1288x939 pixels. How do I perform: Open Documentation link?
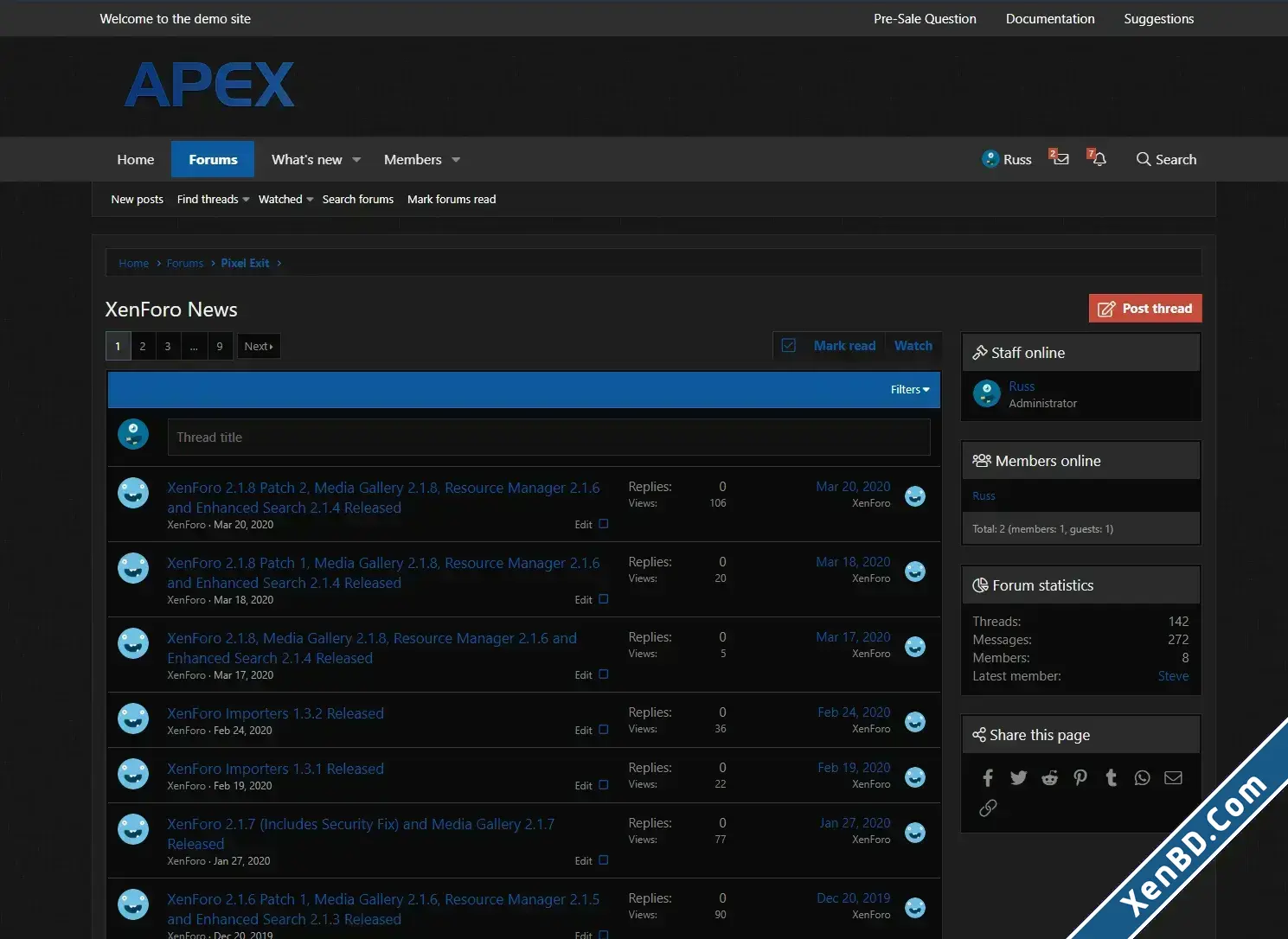point(1050,18)
